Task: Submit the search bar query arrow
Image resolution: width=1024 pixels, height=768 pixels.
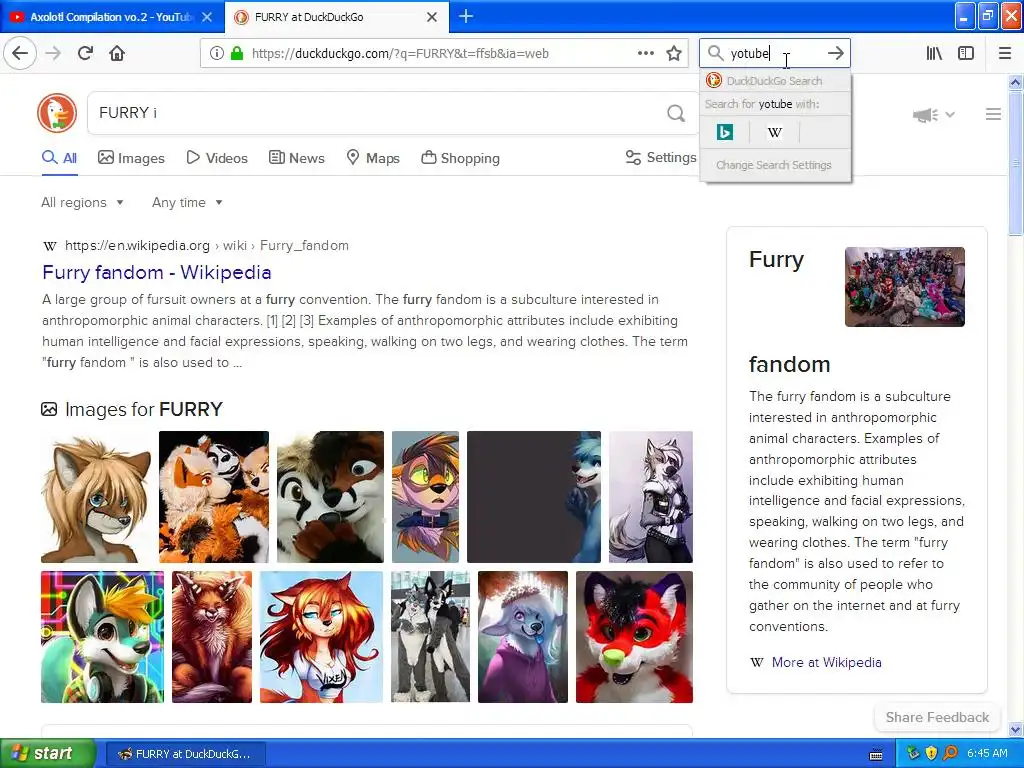Action: [835, 53]
